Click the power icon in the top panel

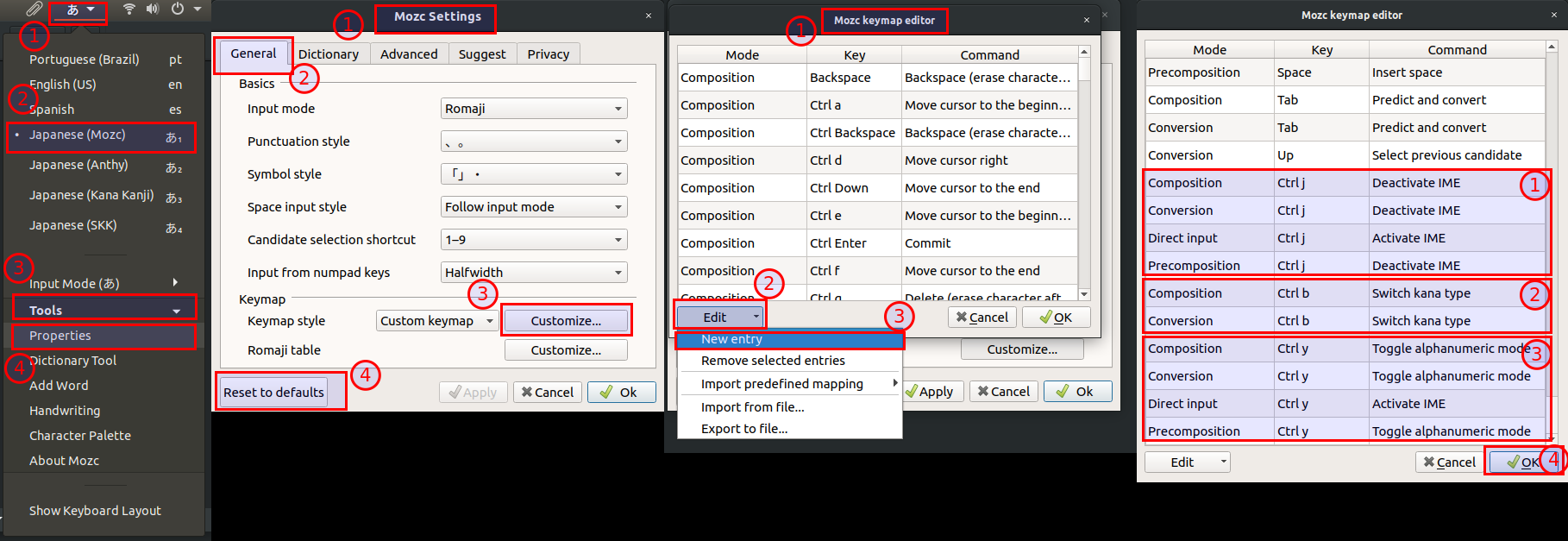pos(178,9)
